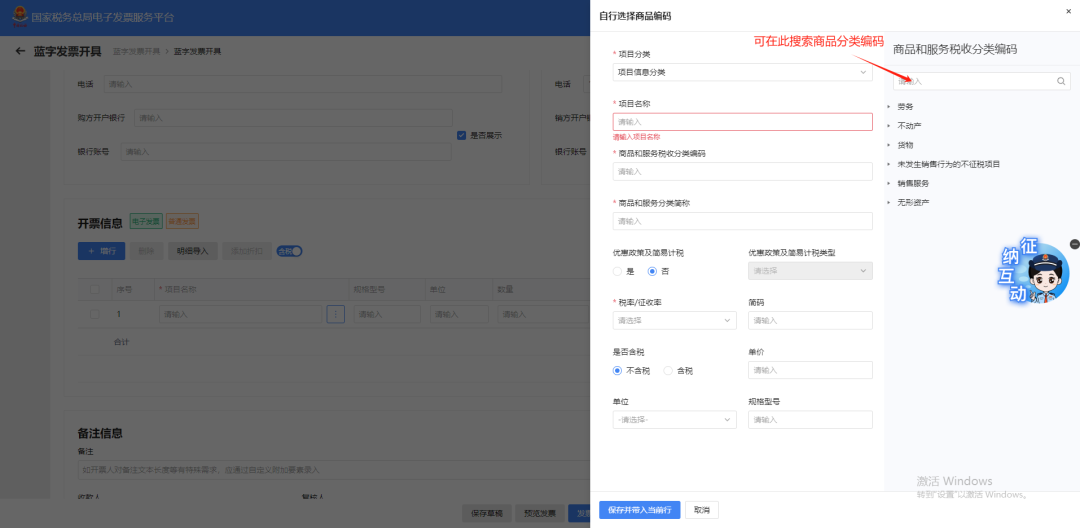
Task: Select 含税 radio option
Action: coord(668,370)
